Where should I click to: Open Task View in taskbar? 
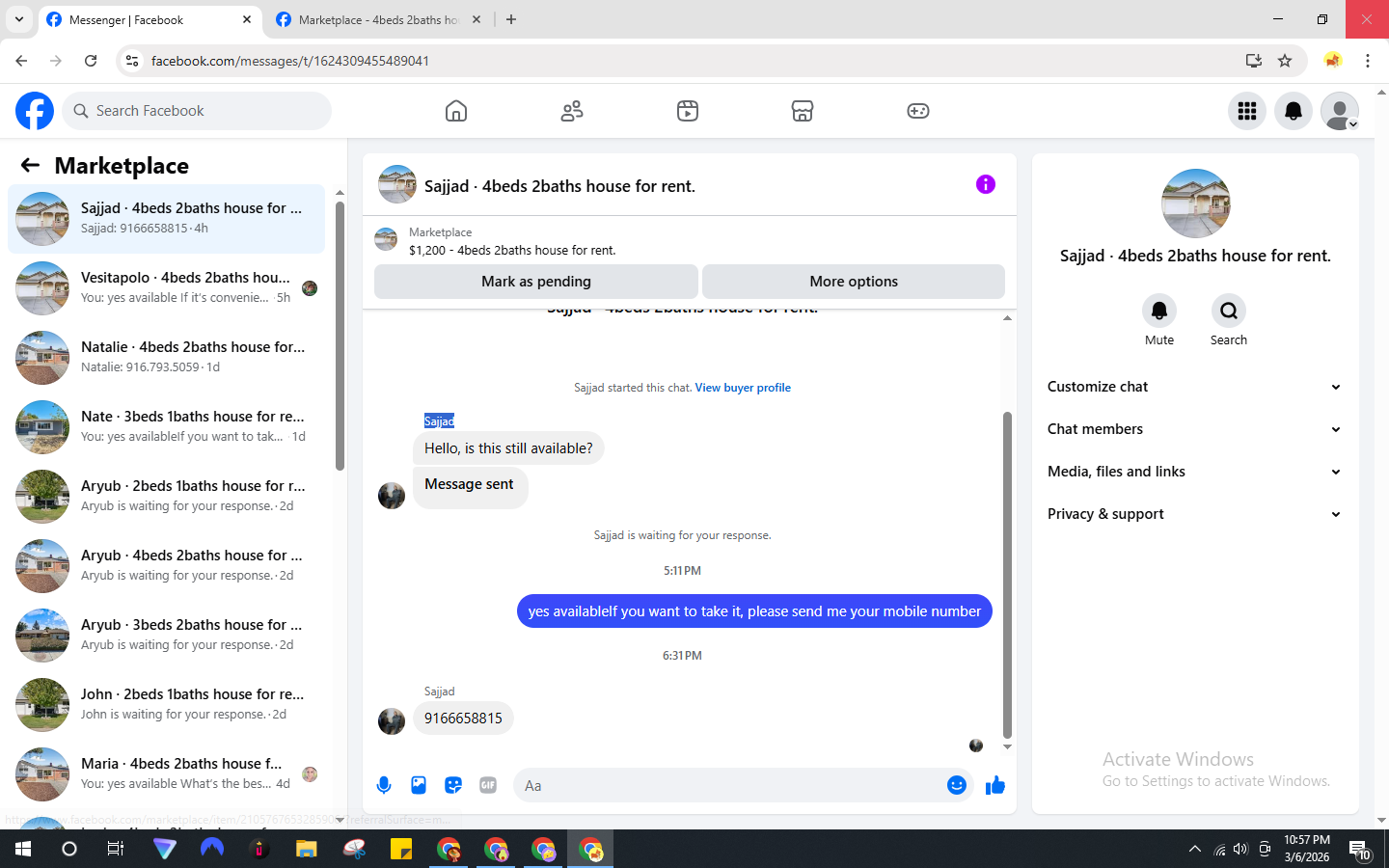click(115, 849)
